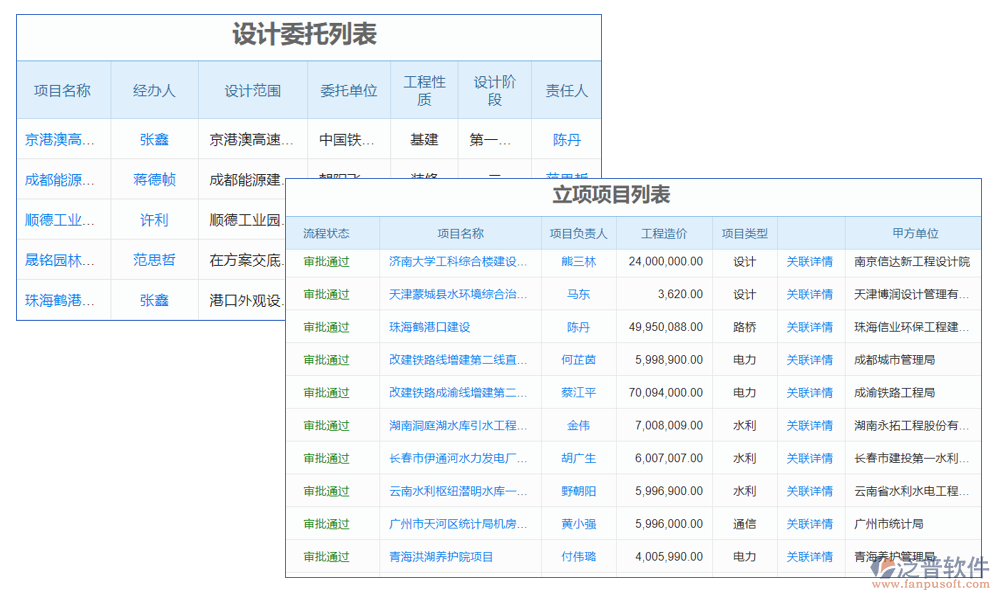Click the 工程造价 column header
Image resolution: width=1000 pixels, height=600 pixels.
(664, 233)
